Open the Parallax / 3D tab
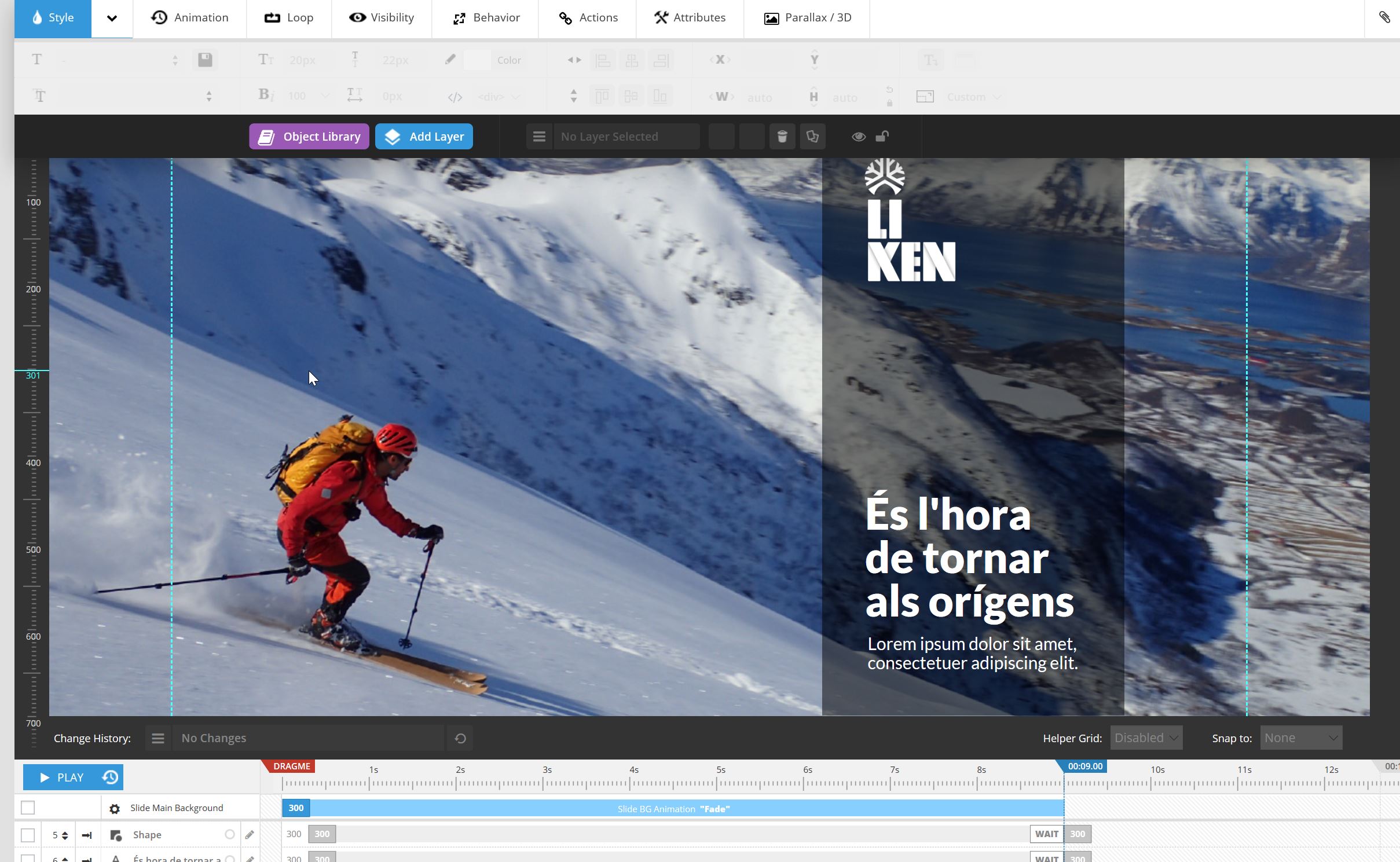Screen dimensions: 1400x862 point(807,18)
